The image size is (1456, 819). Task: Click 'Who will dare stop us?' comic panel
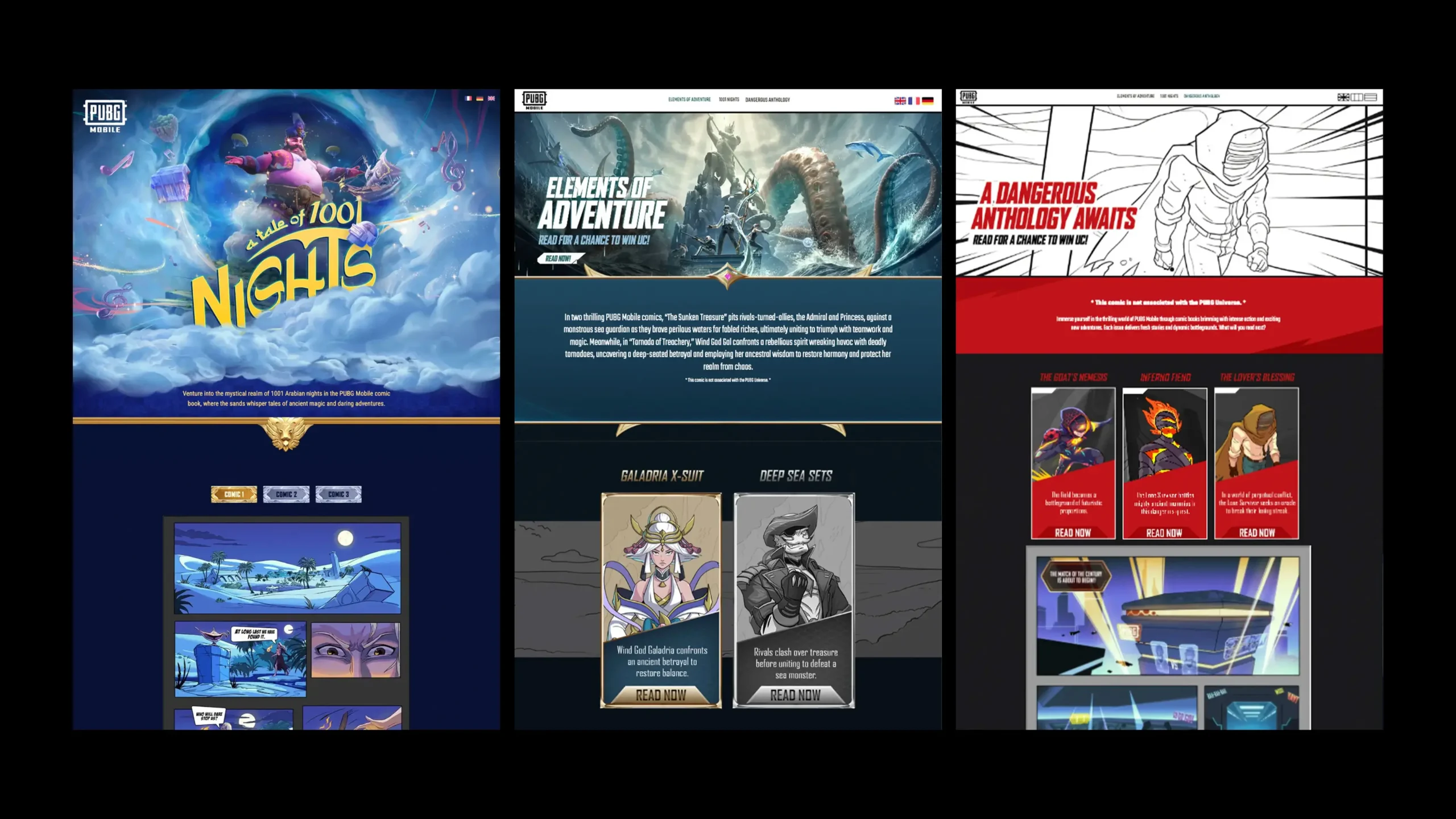point(234,718)
